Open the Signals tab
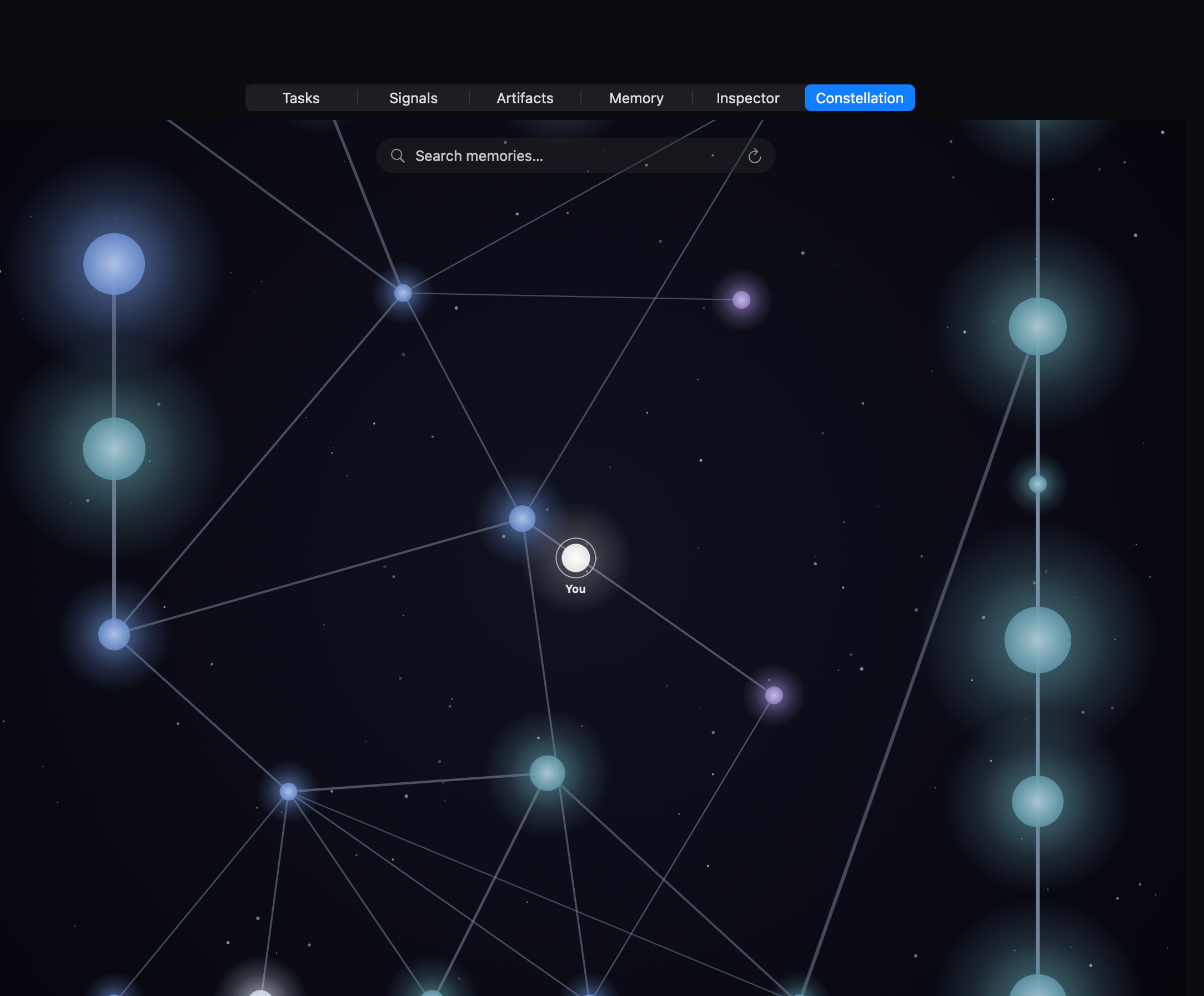 point(413,98)
